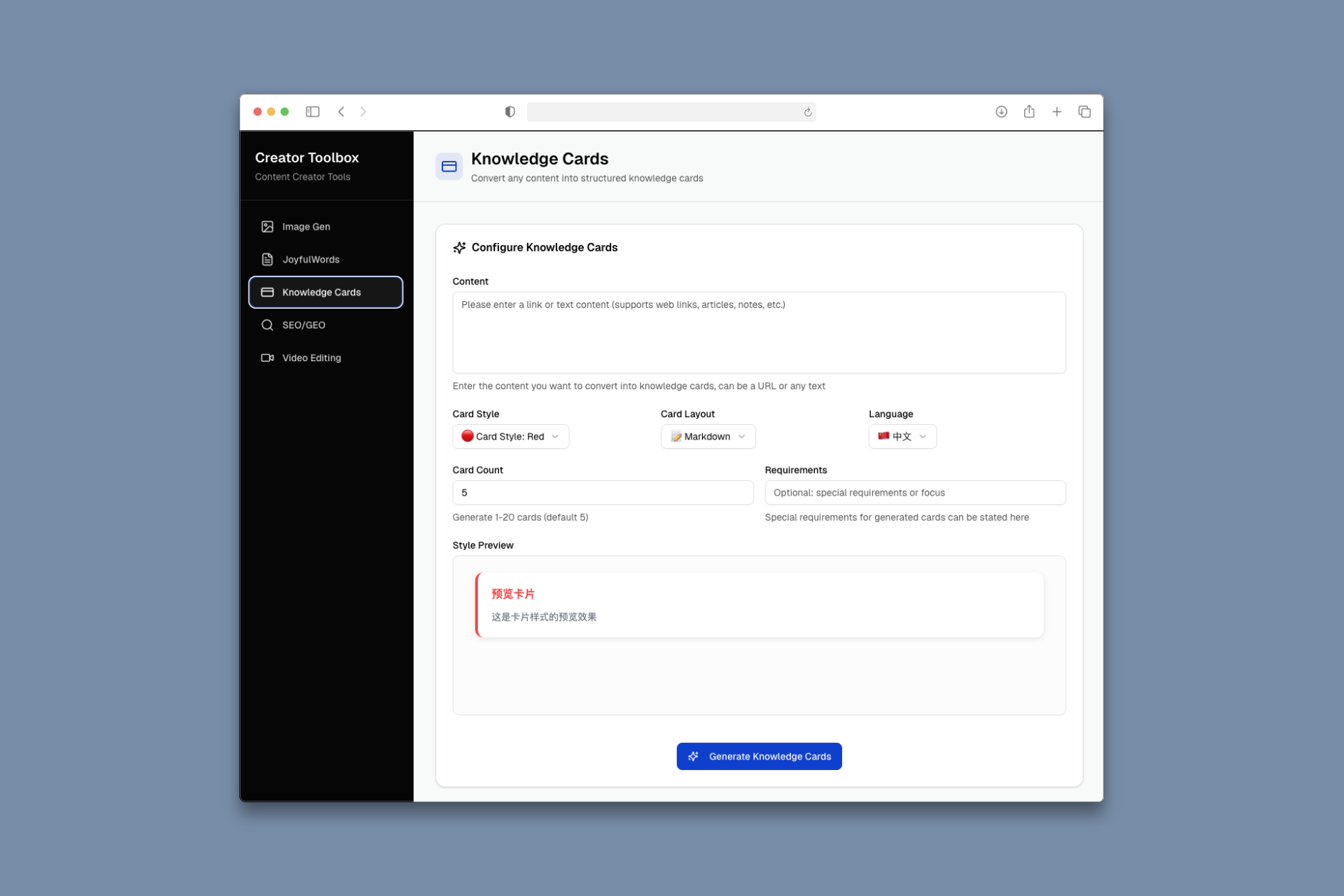
Task: Open the JoyfulWords tool
Action: tap(310, 259)
